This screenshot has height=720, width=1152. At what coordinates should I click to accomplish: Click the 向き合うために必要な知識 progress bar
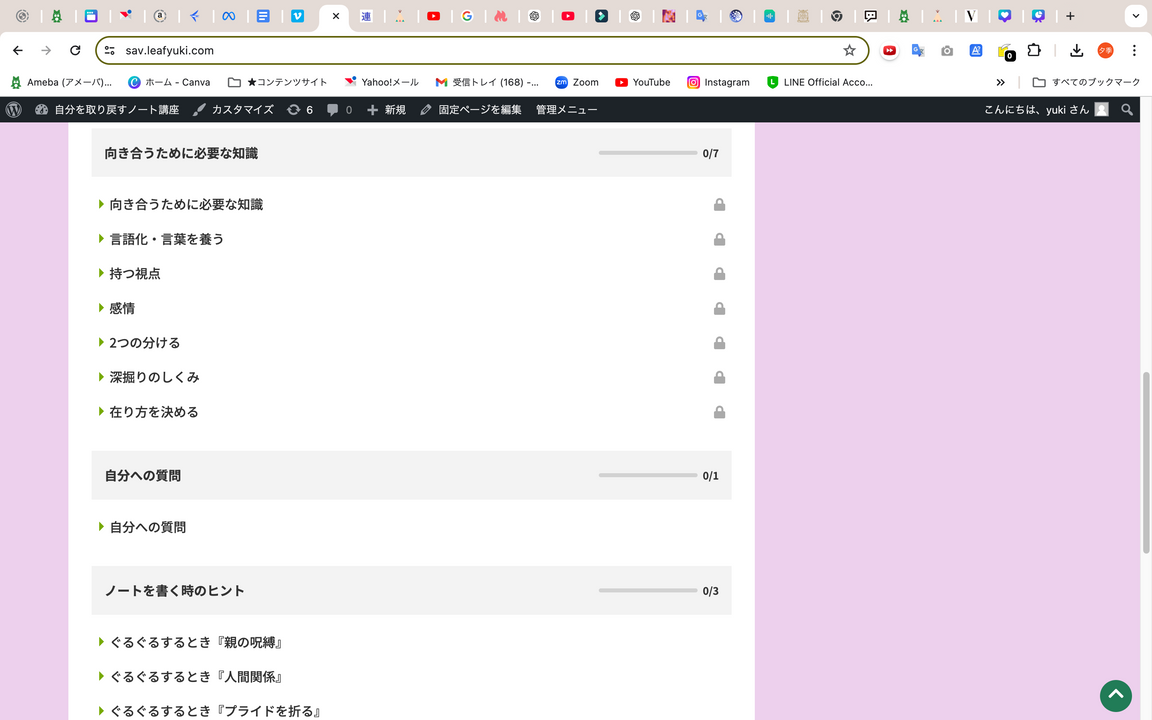[x=647, y=153]
